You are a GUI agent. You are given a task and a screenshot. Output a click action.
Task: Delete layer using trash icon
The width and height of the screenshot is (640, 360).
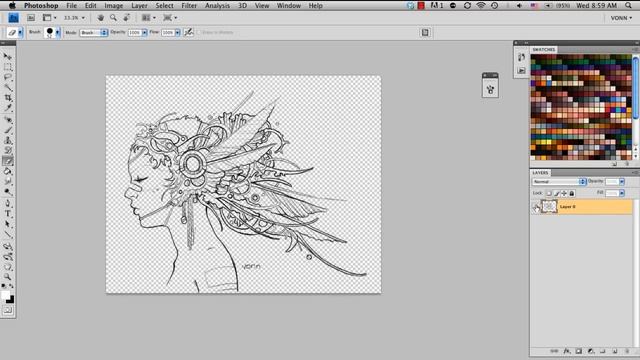pos(627,351)
